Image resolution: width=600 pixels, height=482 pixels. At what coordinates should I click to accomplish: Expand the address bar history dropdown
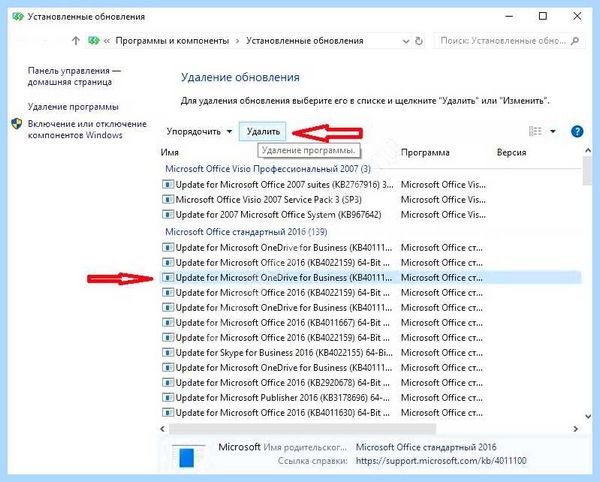[x=406, y=41]
